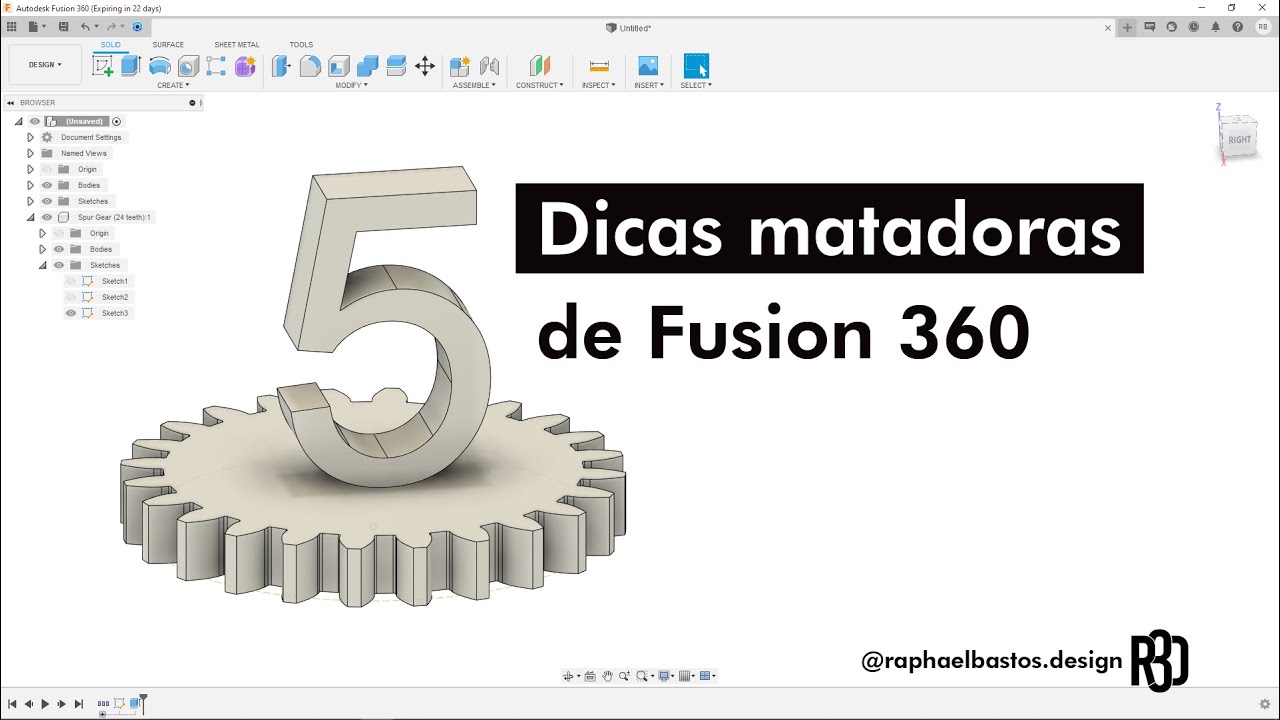Select the Move/Copy tool
Viewport: 1280px width, 720px height.
(x=424, y=67)
